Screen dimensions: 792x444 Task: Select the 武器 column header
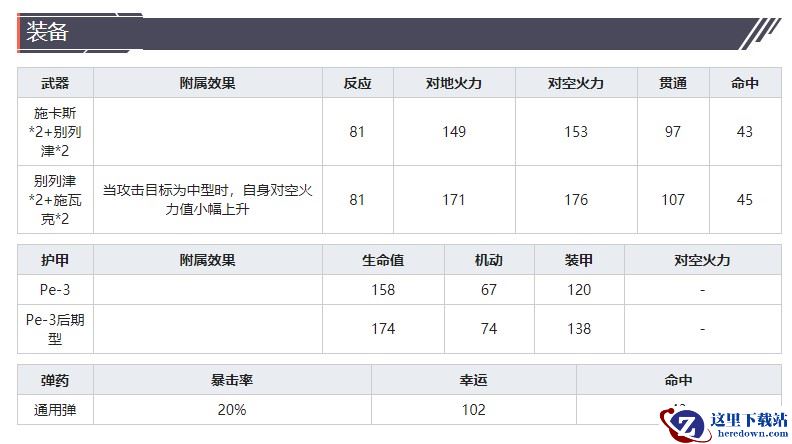click(x=55, y=83)
